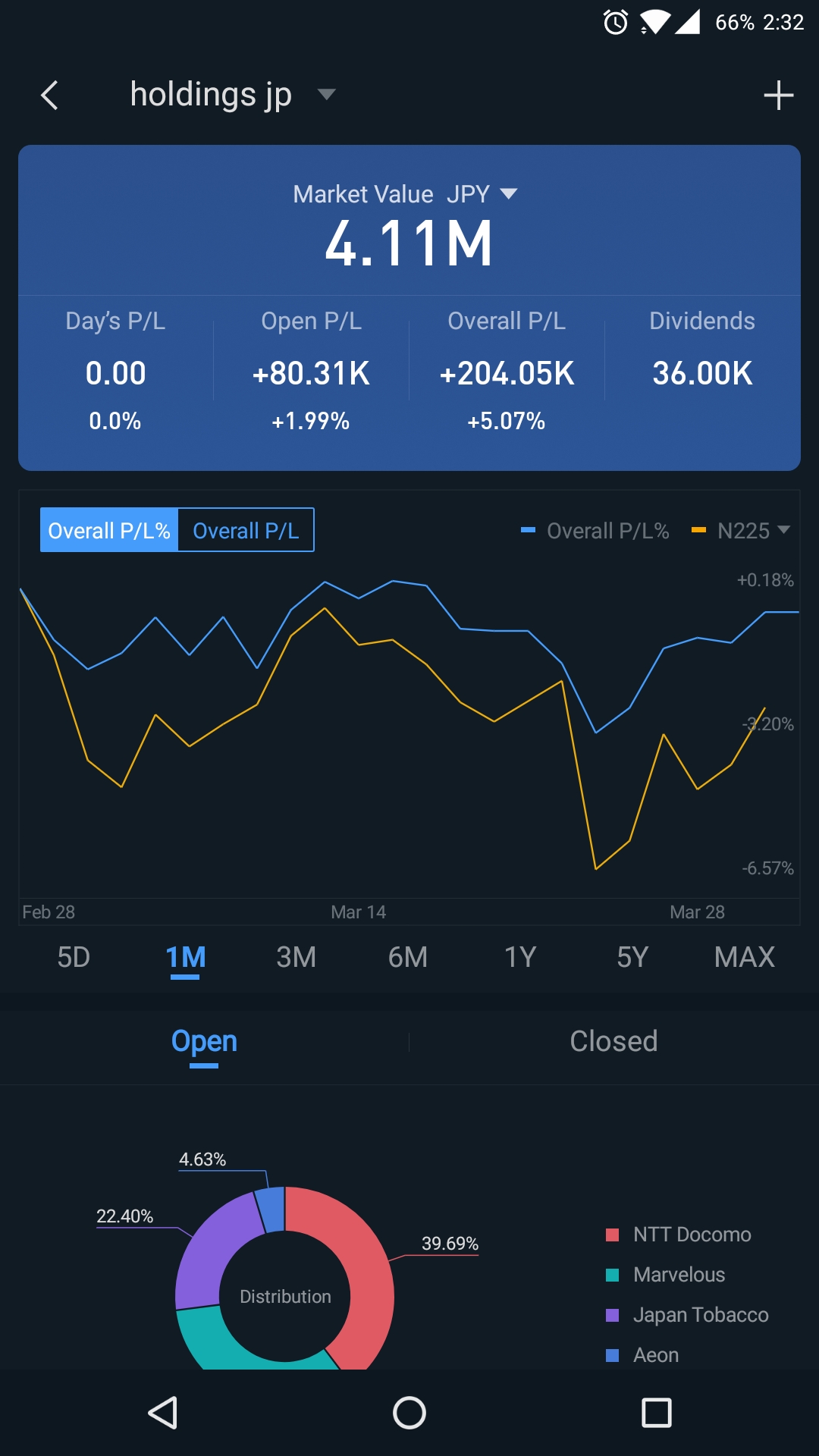Switch chart to Overall P/L mode
The width and height of the screenshot is (819, 1456).
pyautogui.click(x=246, y=530)
